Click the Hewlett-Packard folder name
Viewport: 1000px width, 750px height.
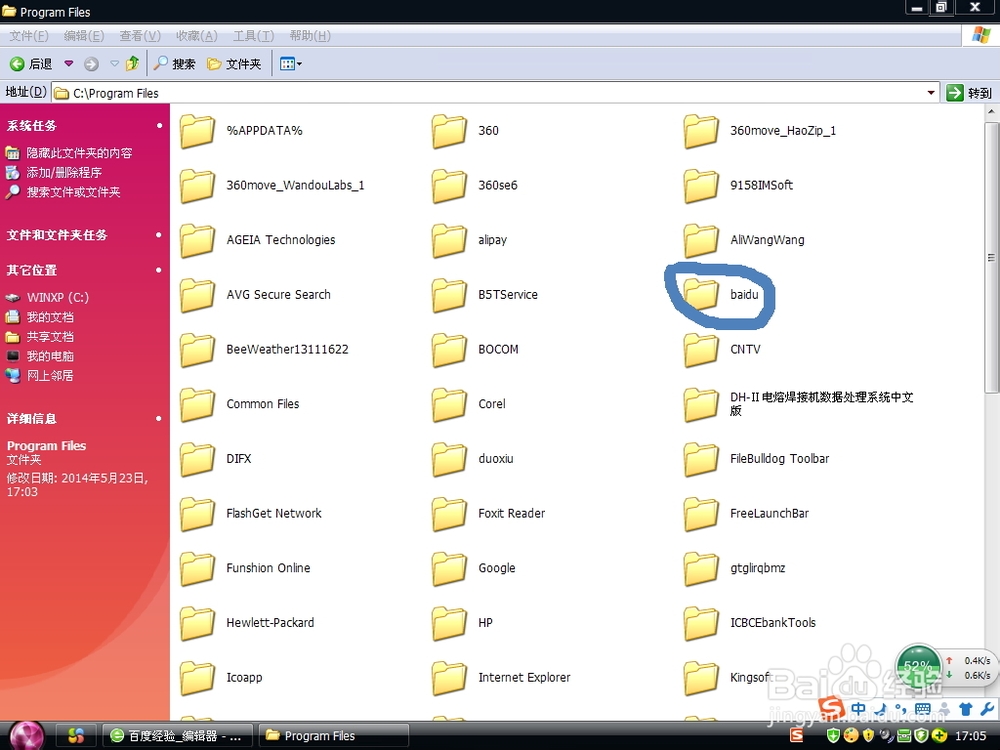270,622
